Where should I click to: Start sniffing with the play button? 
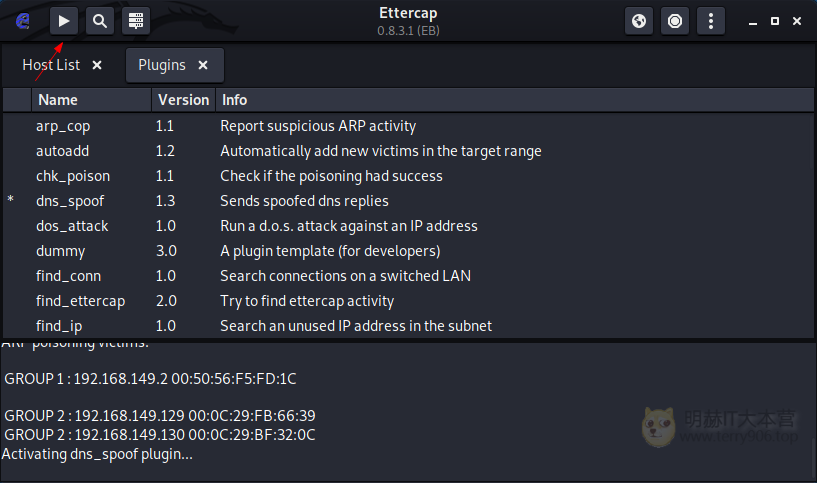(x=64, y=21)
